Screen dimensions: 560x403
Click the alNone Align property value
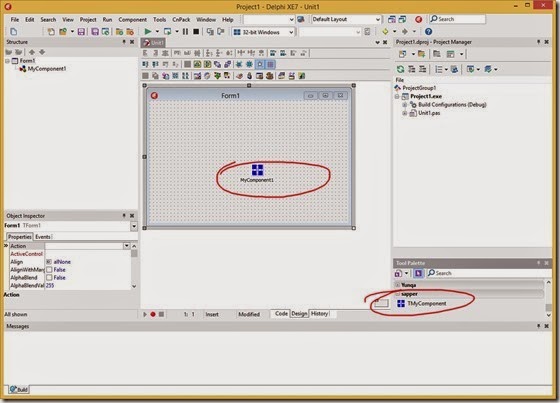point(62,262)
